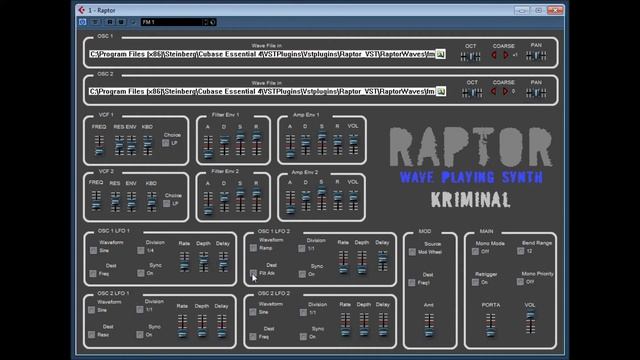Viewport: 640px width, 360px height.
Task: Open OSC 1 LFO 2 Waveform Ramp selector
Action: [253, 248]
